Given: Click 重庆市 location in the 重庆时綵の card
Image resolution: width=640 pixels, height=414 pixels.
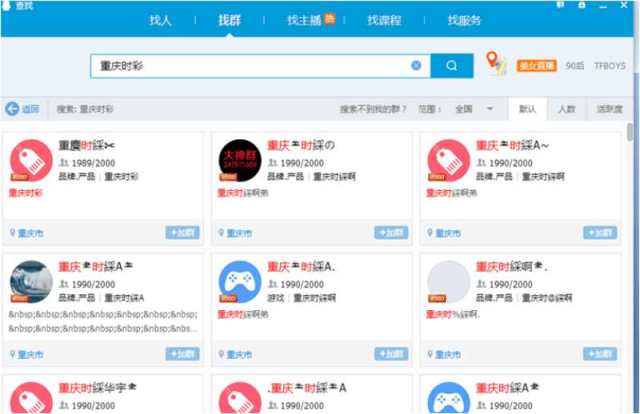Looking at the screenshot, I should (x=239, y=233).
